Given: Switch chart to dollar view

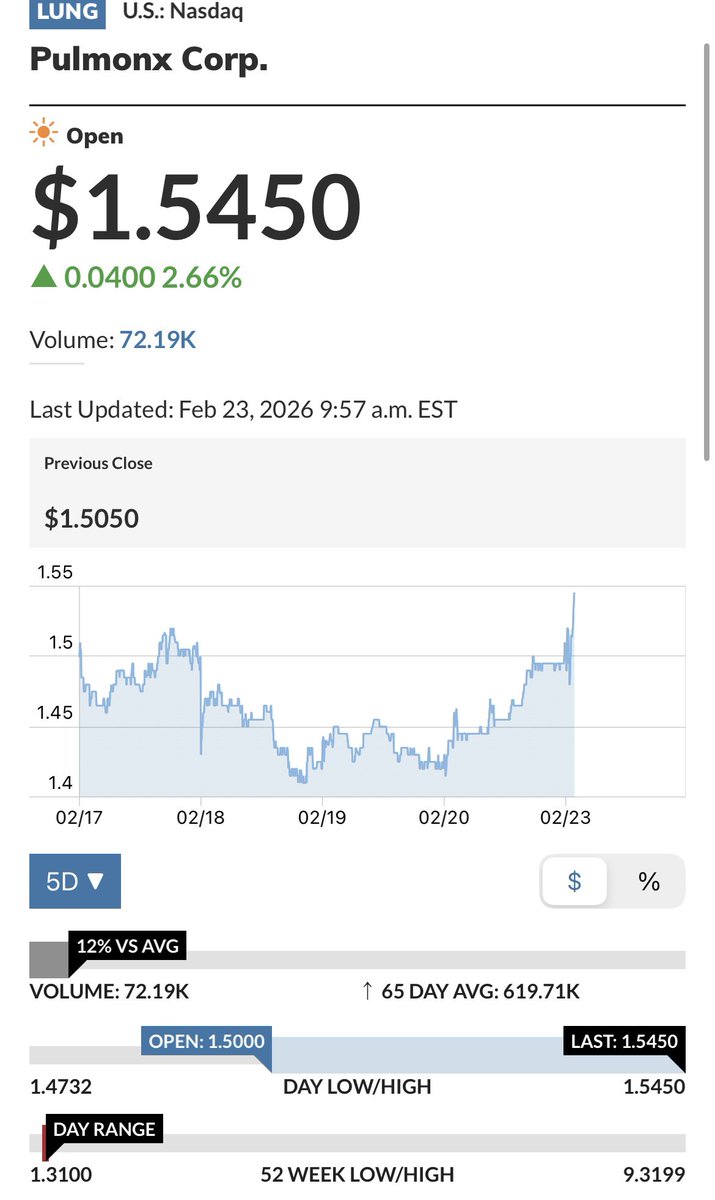Looking at the screenshot, I should coord(574,881).
